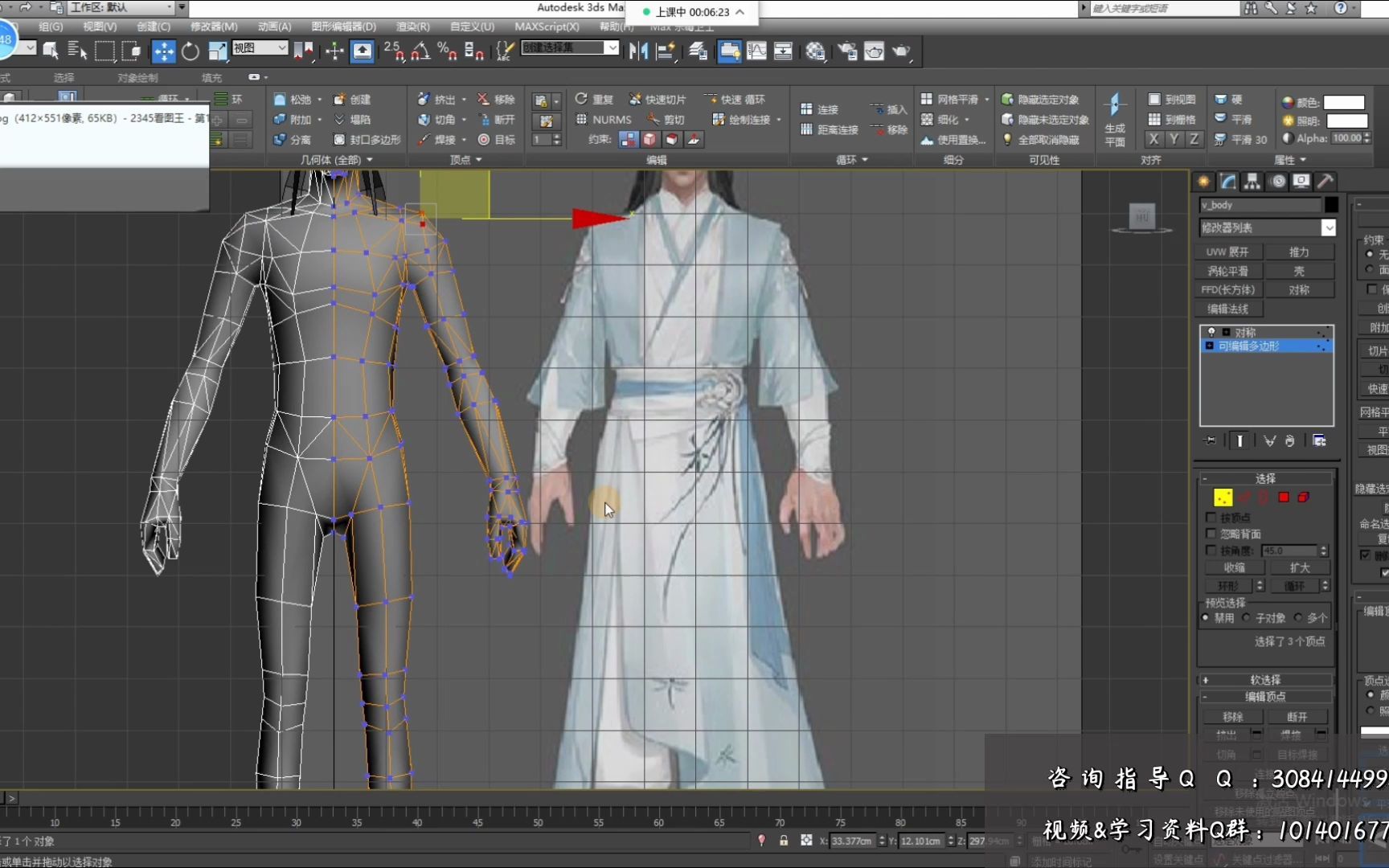Expand the Soft Selection (软选择) rollout
The image size is (1389, 868).
coord(1265,680)
